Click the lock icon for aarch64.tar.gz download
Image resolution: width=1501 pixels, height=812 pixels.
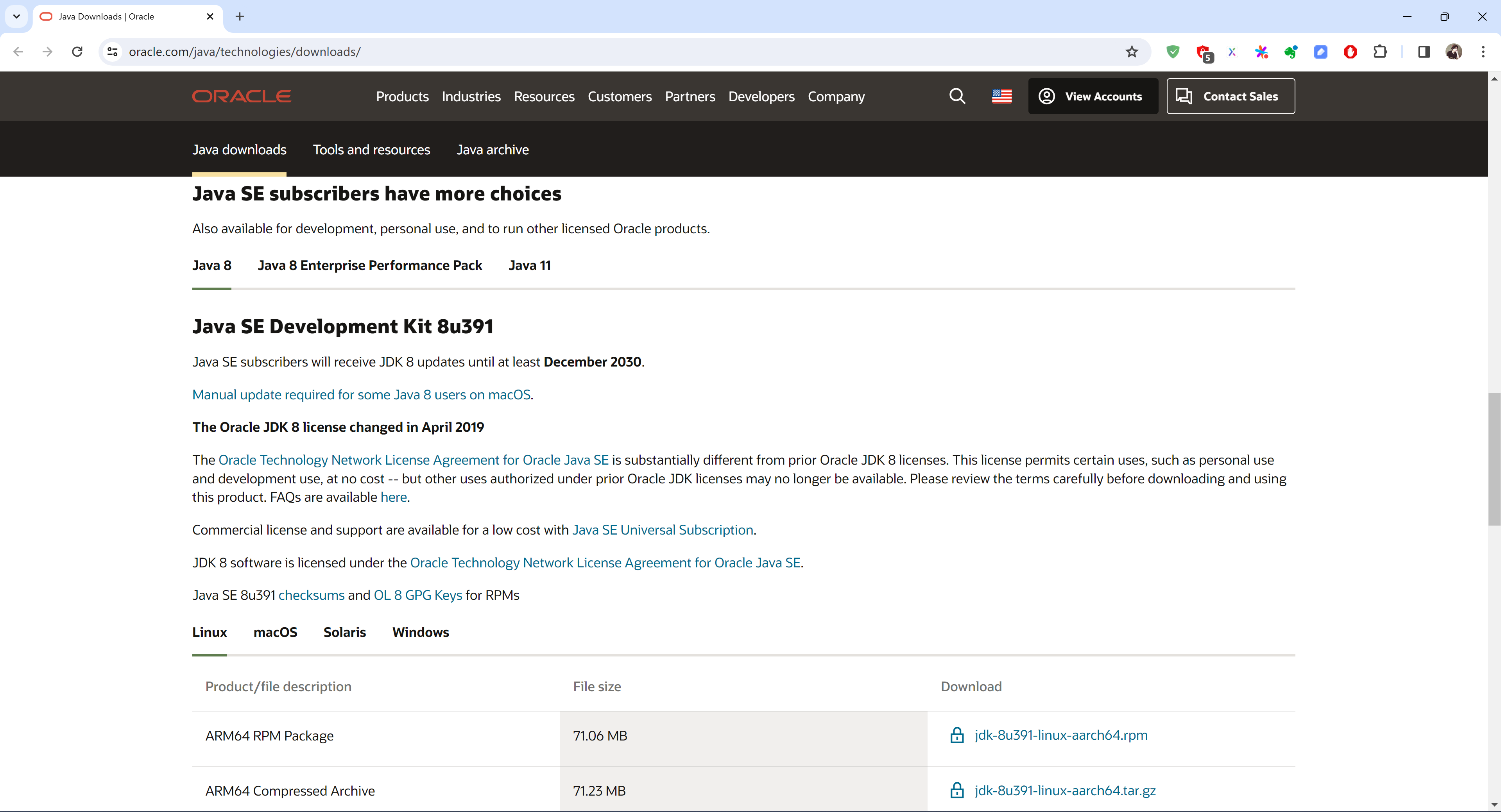(x=957, y=791)
